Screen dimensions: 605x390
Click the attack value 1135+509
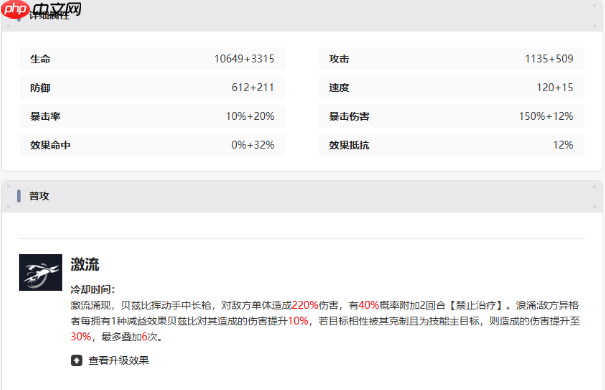(549, 59)
